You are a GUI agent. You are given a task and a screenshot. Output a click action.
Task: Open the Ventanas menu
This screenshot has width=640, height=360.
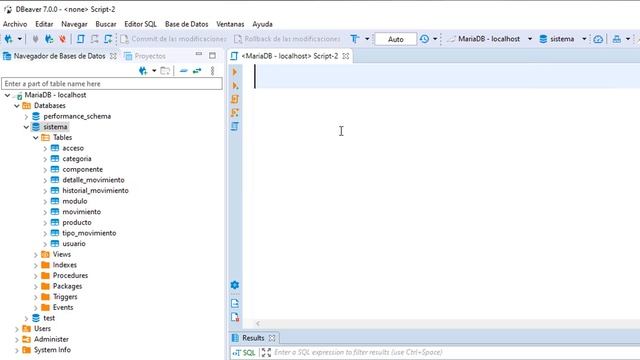(x=230, y=24)
